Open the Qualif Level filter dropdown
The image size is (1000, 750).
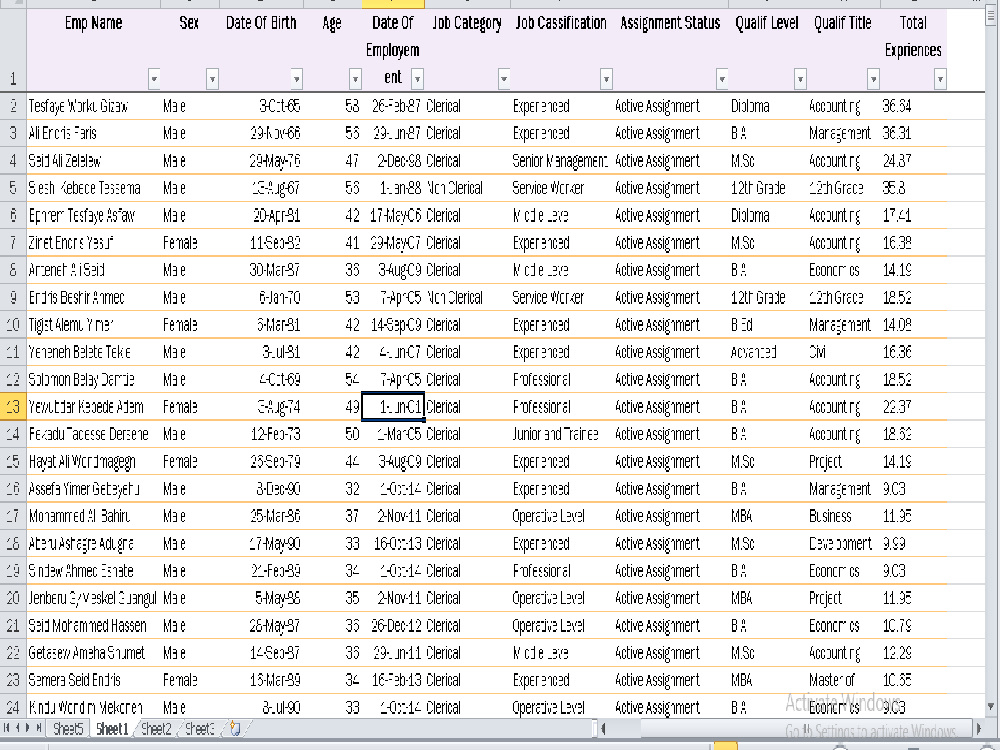pos(800,79)
